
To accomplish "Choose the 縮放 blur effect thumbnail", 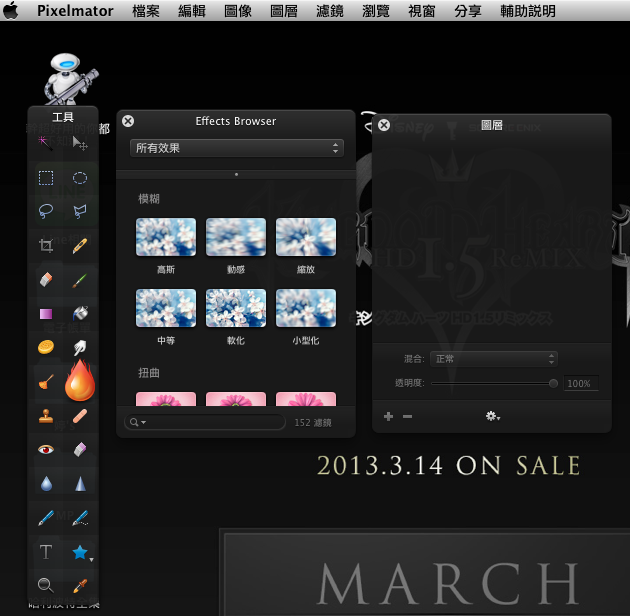I will click(306, 237).
